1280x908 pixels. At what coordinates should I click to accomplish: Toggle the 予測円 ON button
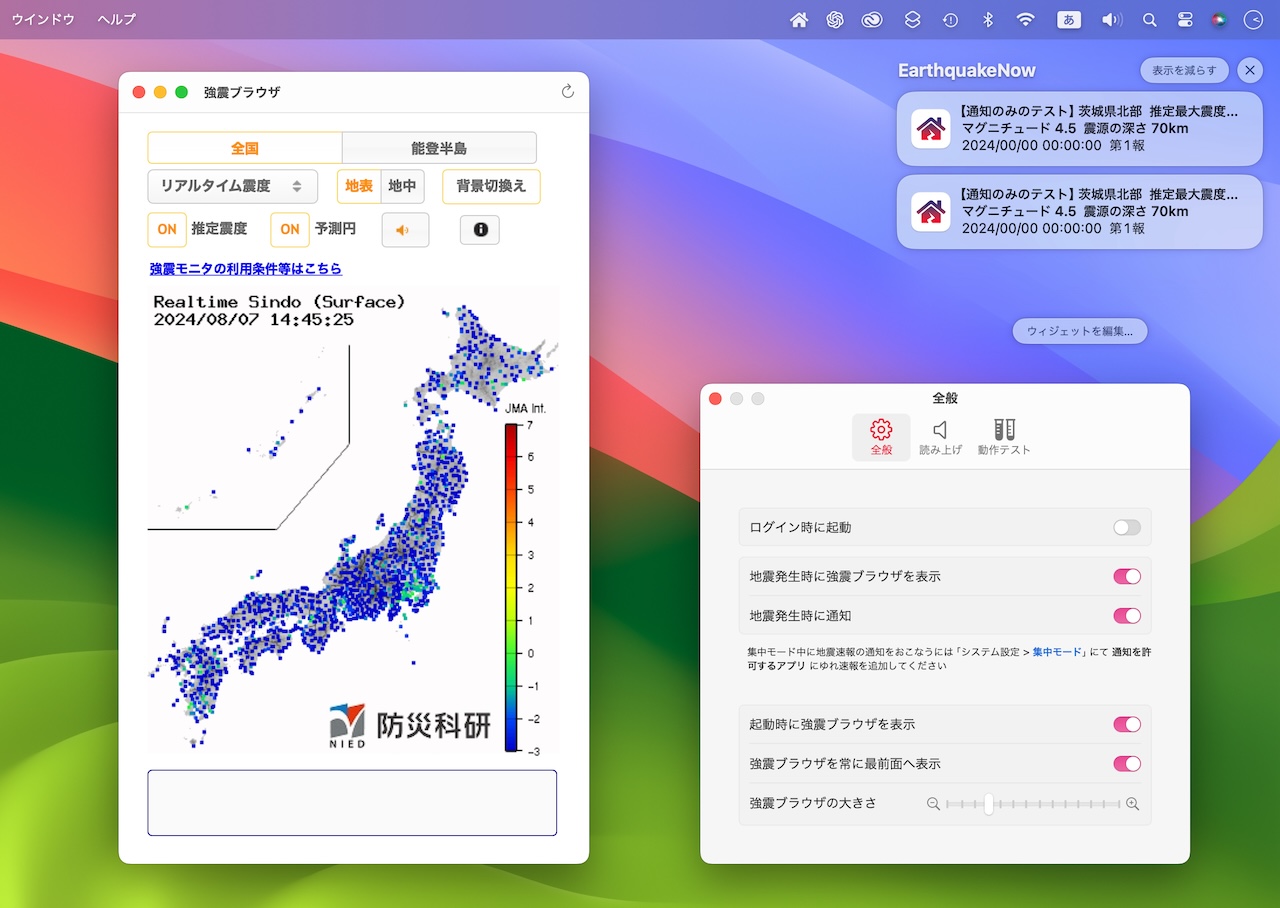coord(290,229)
